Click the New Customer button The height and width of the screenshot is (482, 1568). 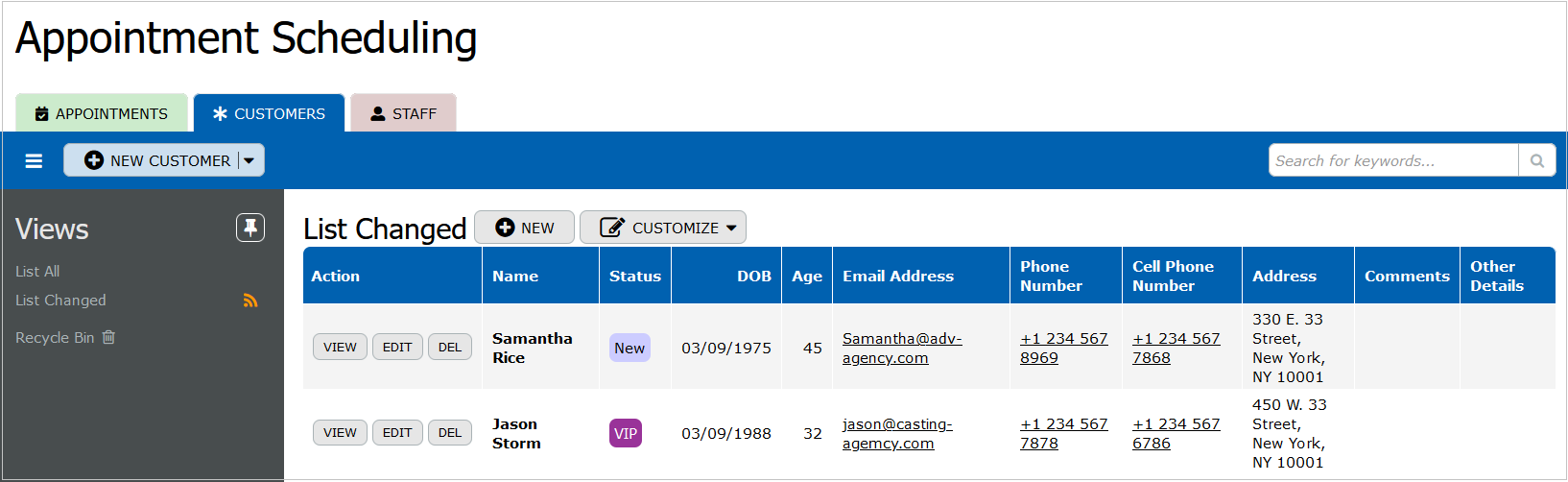(157, 161)
